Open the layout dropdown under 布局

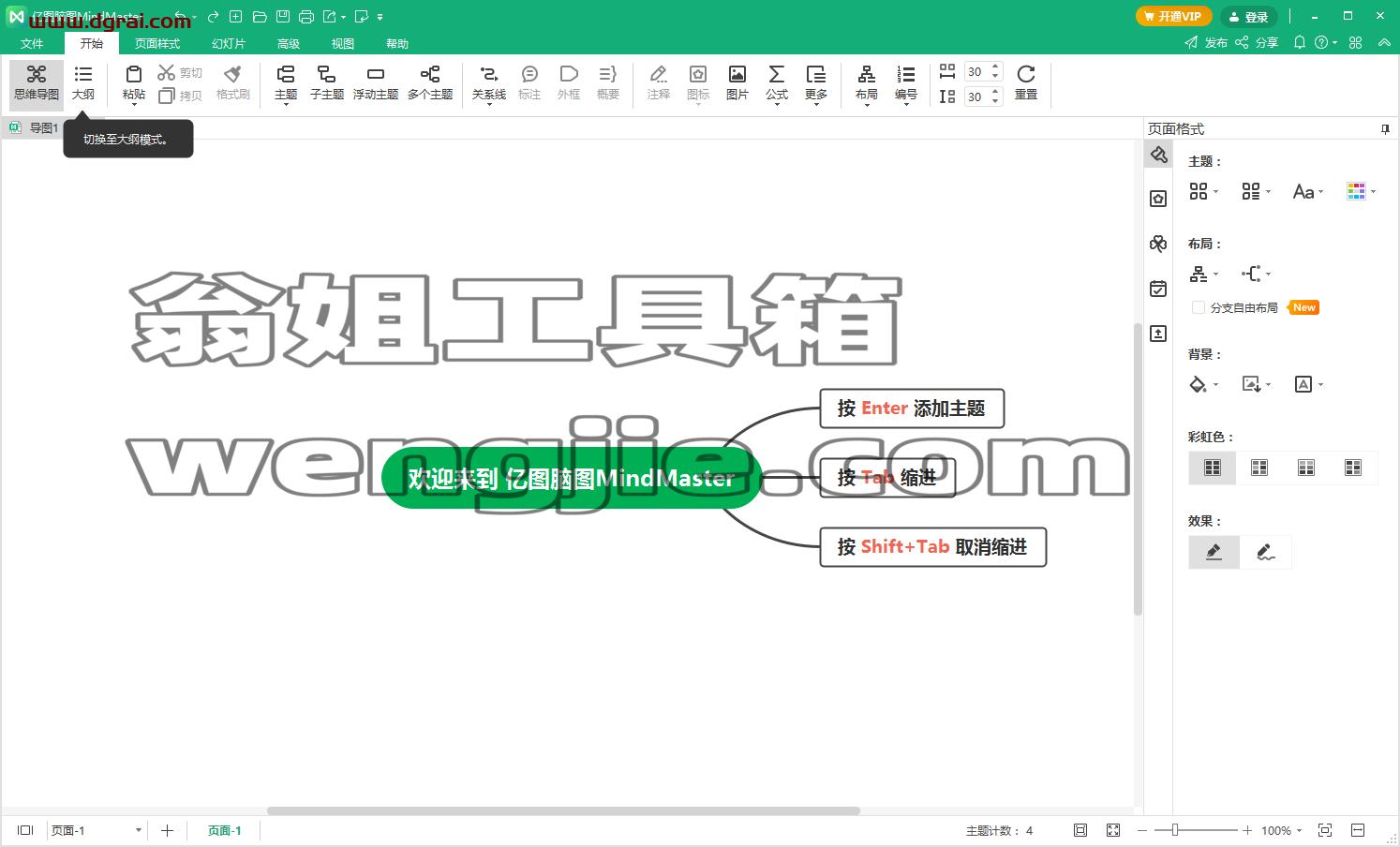pos(1204,274)
